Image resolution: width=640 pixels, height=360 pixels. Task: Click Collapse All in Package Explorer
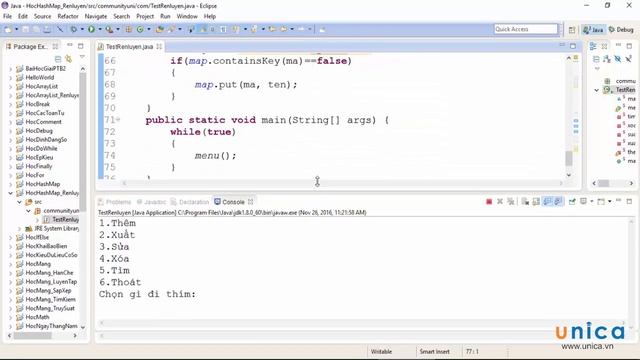(x=58, y=59)
